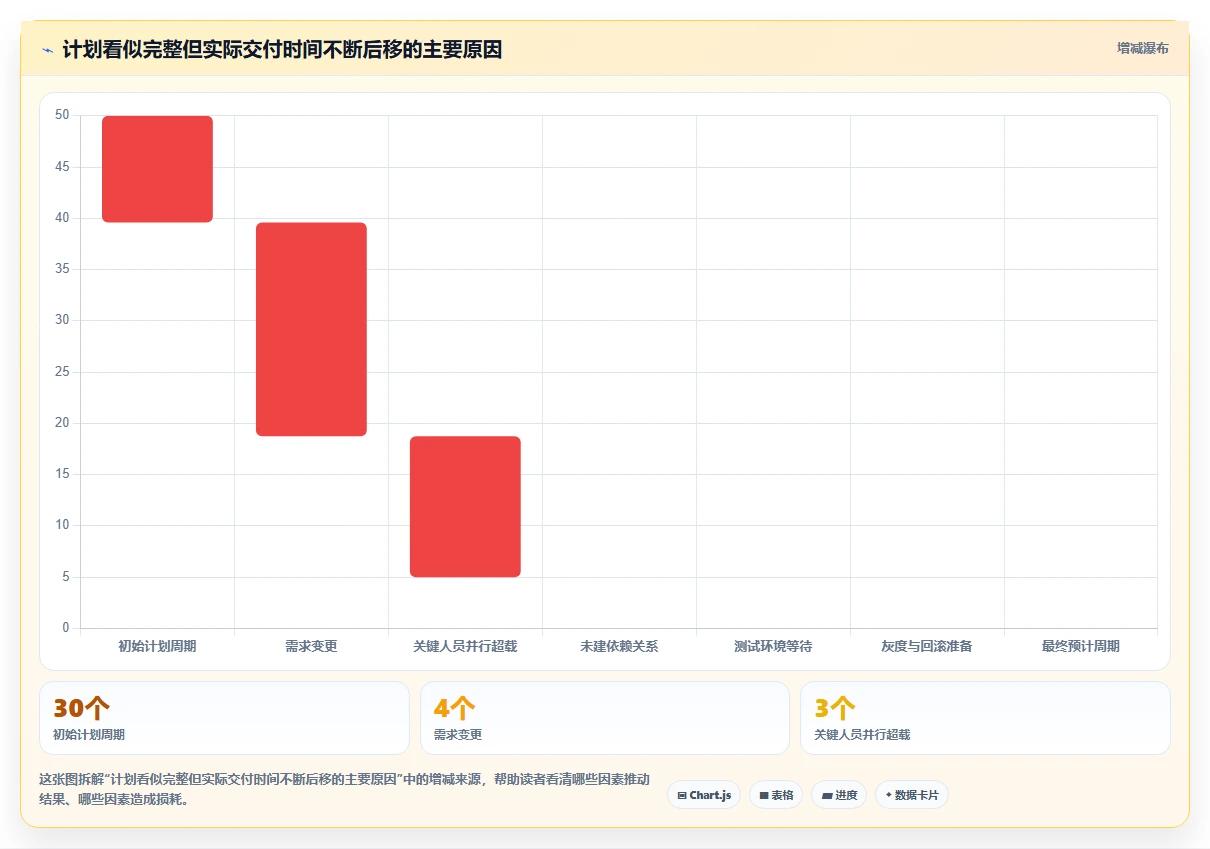Image resolution: width=1210 pixels, height=849 pixels.
Task: Select the 进度 tag
Action: [839, 795]
